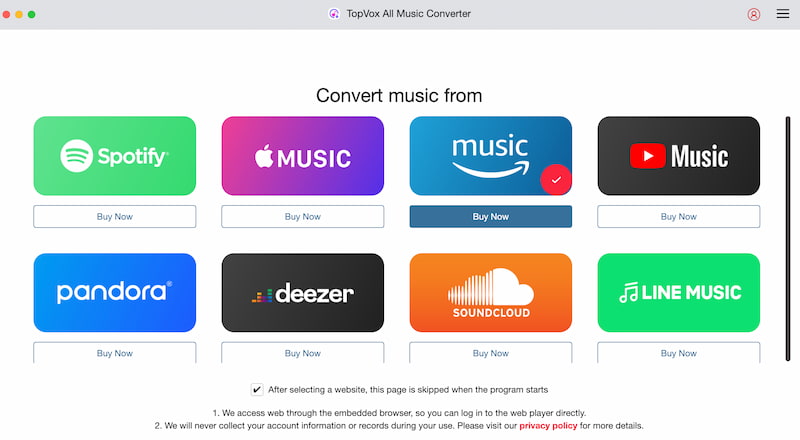Image resolution: width=800 pixels, height=440 pixels.
Task: Select the Amazon Music tile
Action: pos(490,156)
